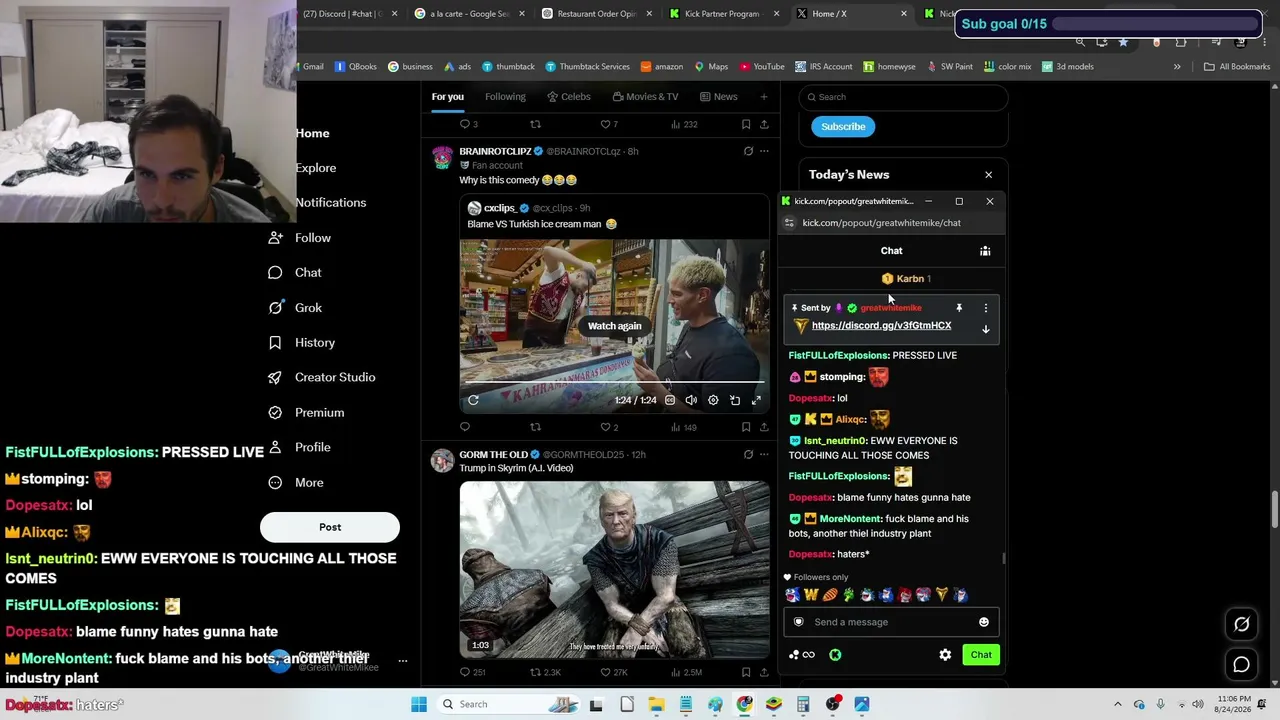Click the blue Subscribe button
Image resolution: width=1280 pixels, height=720 pixels.
(843, 127)
